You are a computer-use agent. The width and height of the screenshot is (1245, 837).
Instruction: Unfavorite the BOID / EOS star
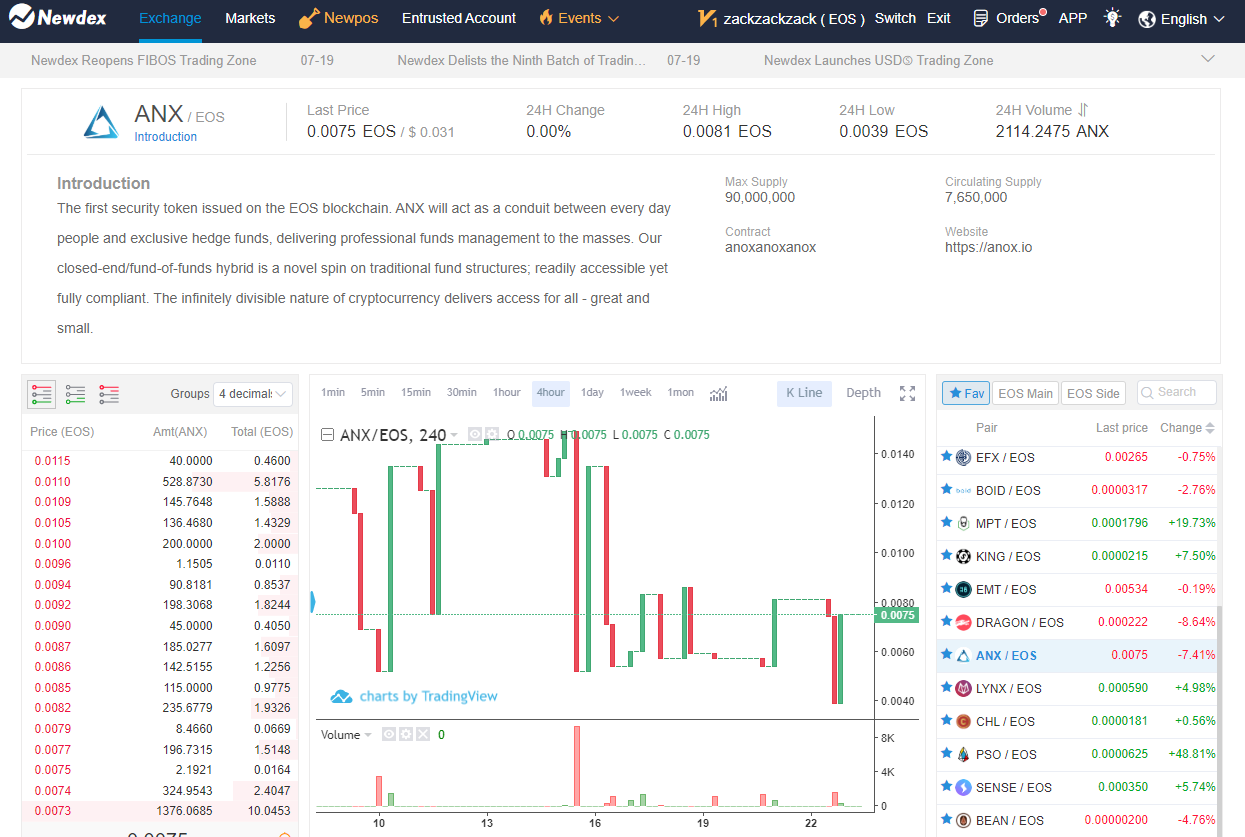point(946,489)
